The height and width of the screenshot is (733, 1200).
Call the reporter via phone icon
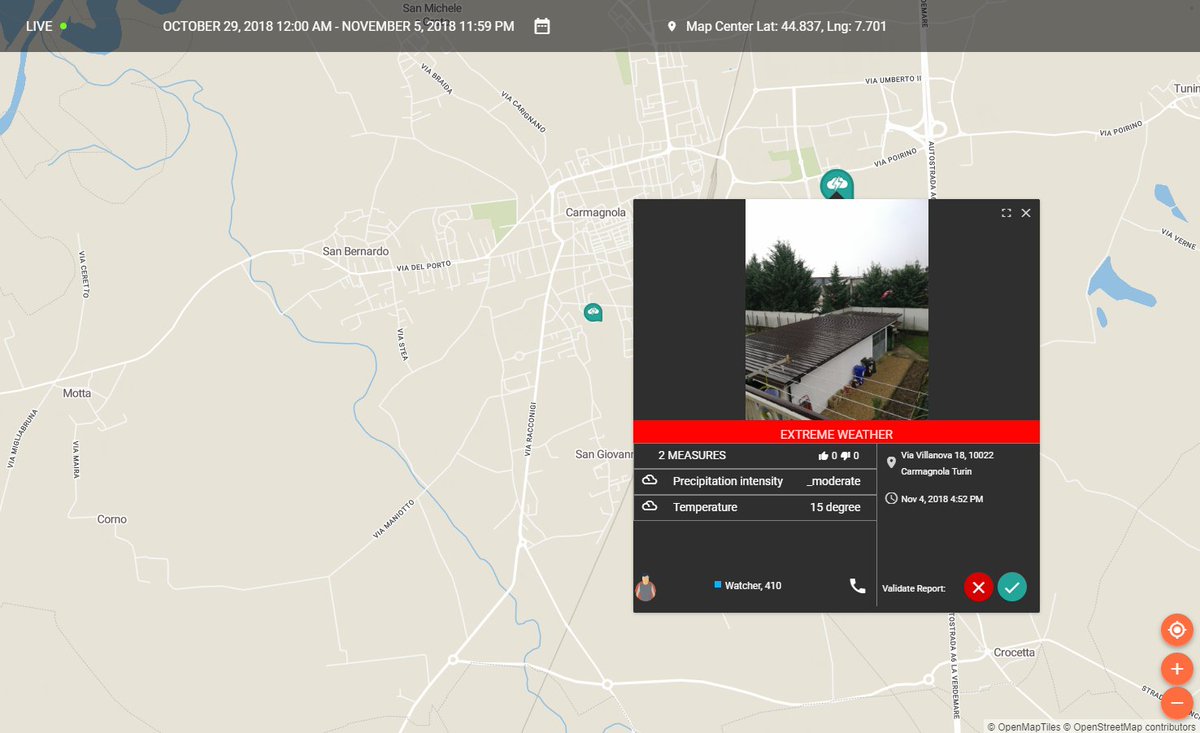[x=857, y=586]
